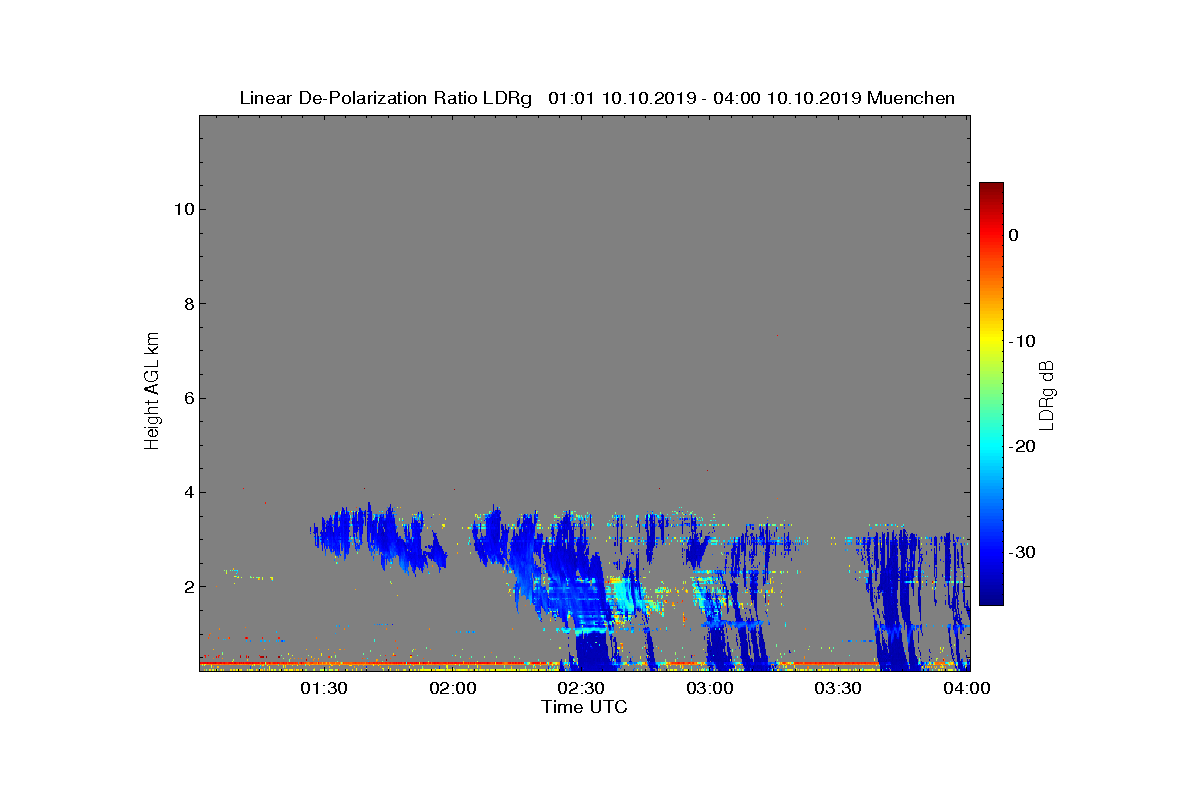Image resolution: width=1200 pixels, height=800 pixels.
Task: Click the '03:30' time tick label
Action: [838, 688]
